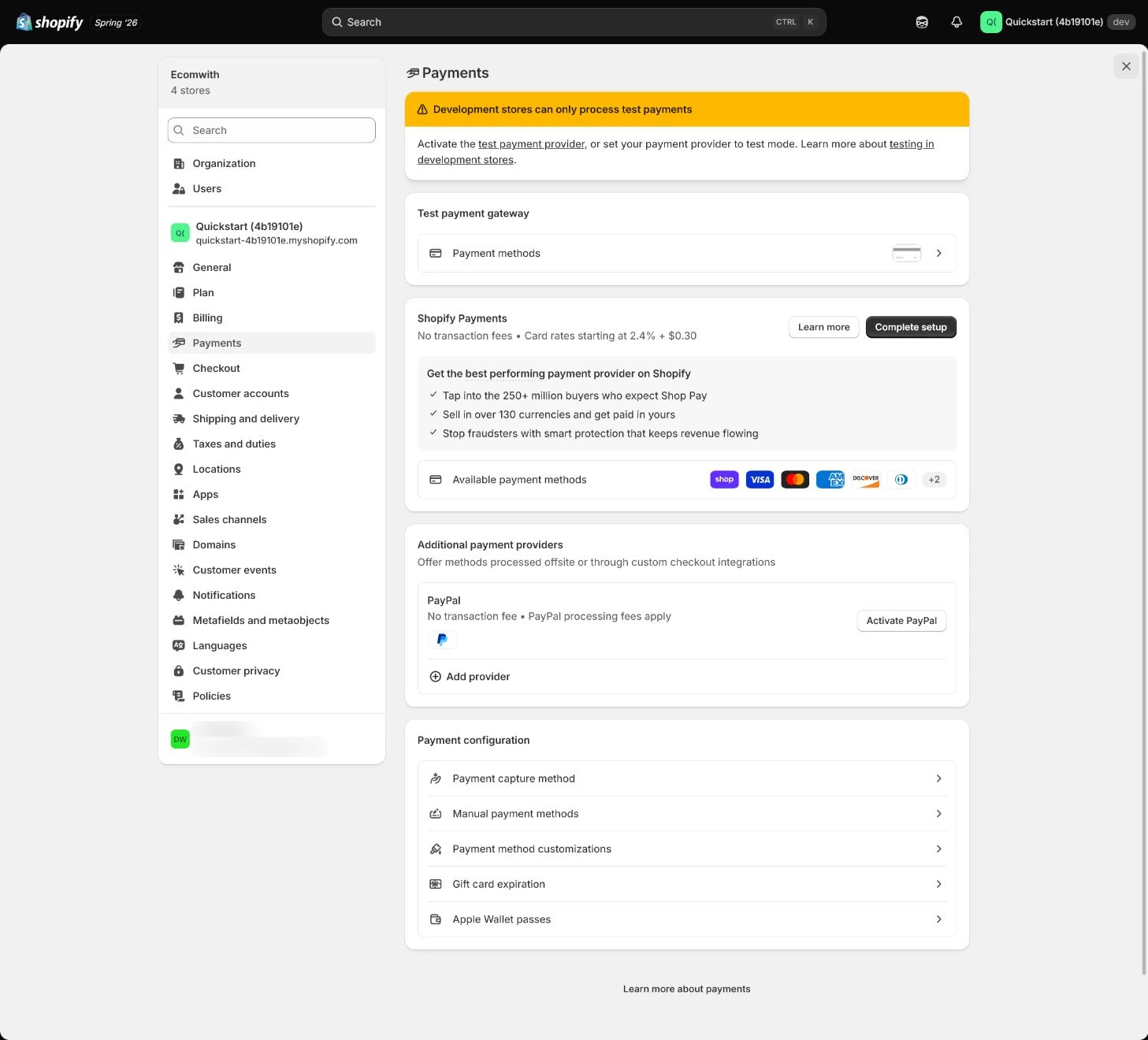Click the Manual payment methods icon
Screen dimensions: 1148x1040
(435, 814)
